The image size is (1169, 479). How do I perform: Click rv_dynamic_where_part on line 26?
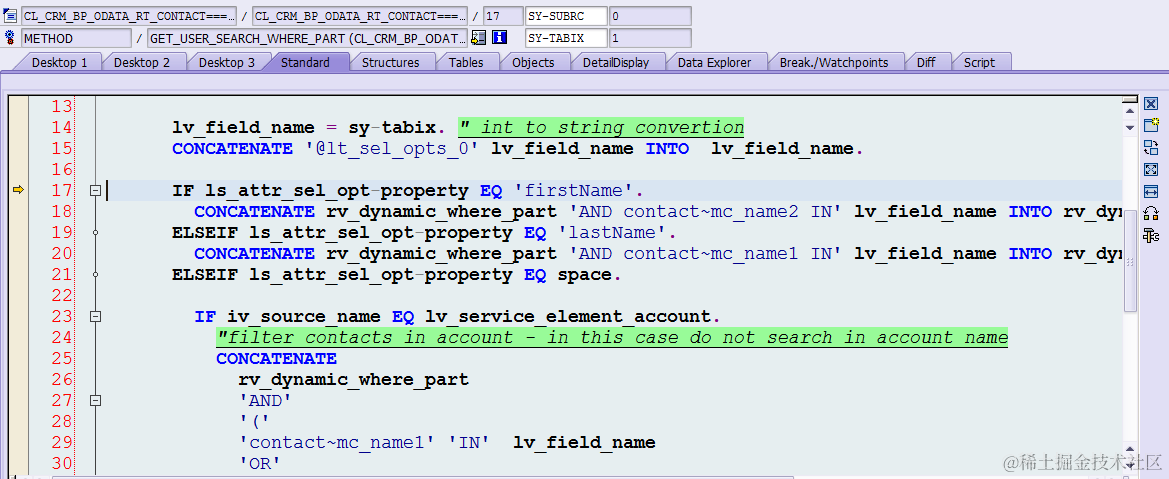click(x=353, y=380)
